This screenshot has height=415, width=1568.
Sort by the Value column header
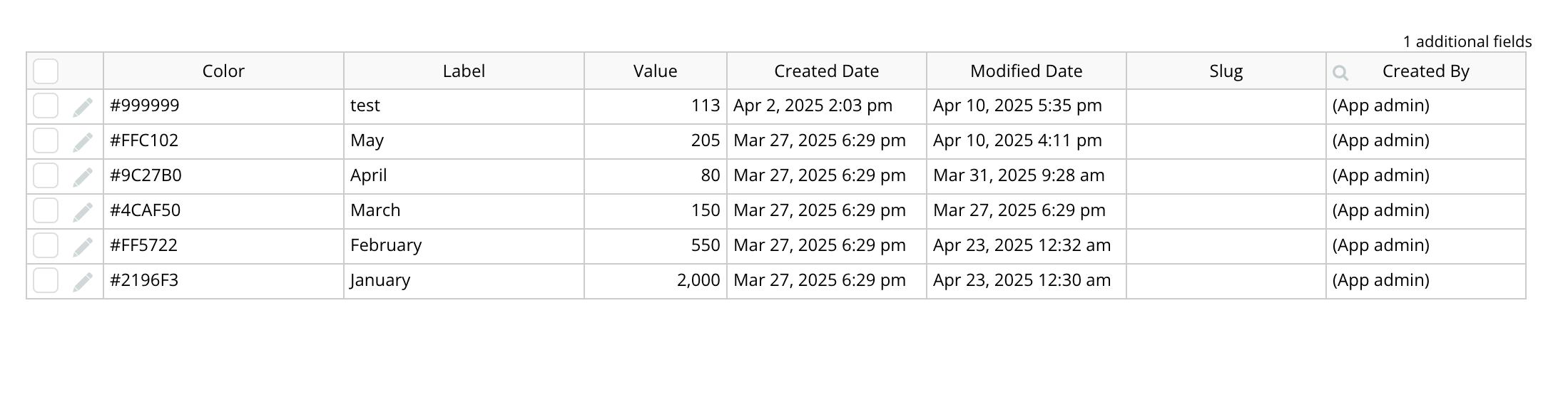tap(655, 71)
